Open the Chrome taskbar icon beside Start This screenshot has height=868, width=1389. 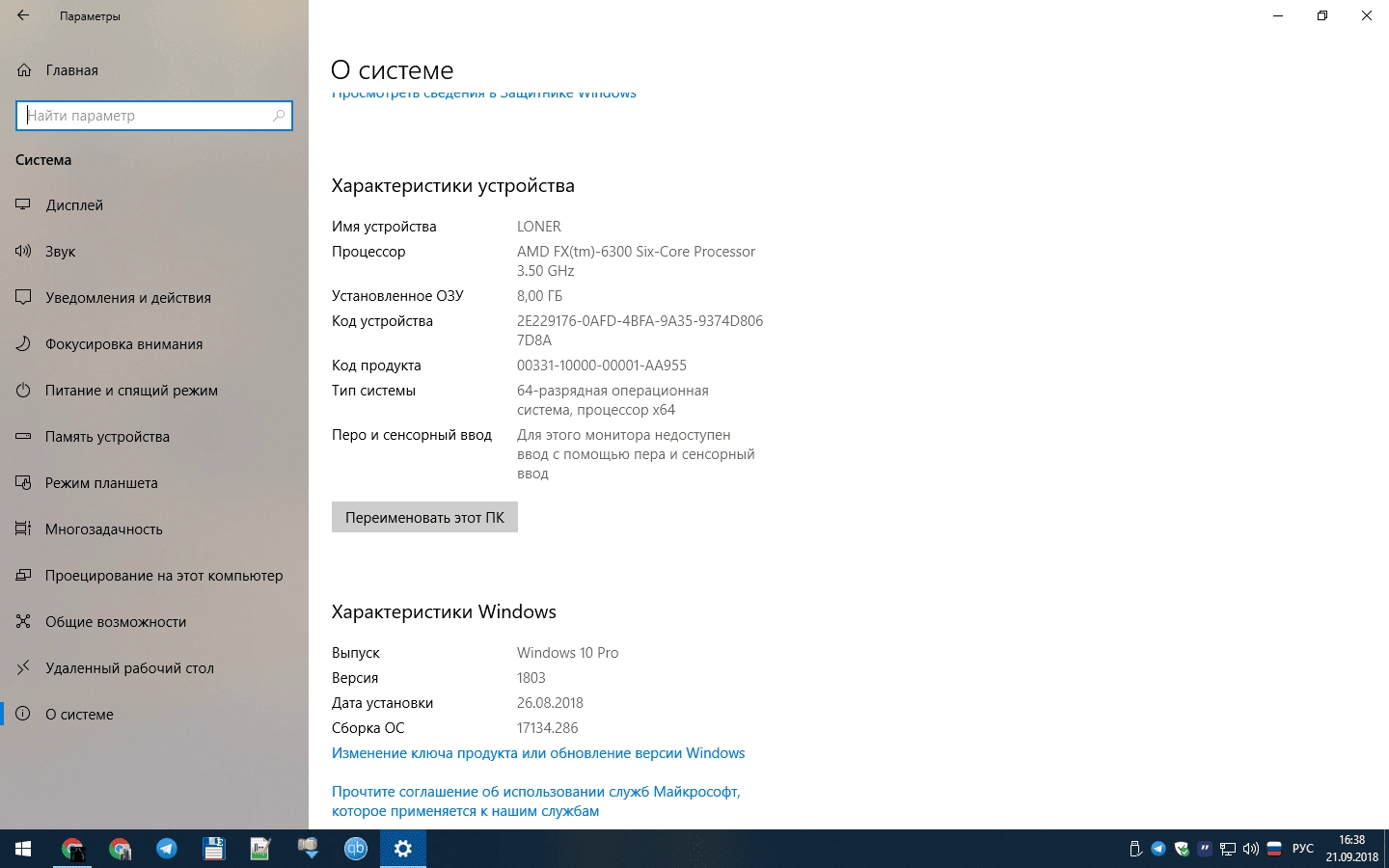(72, 849)
